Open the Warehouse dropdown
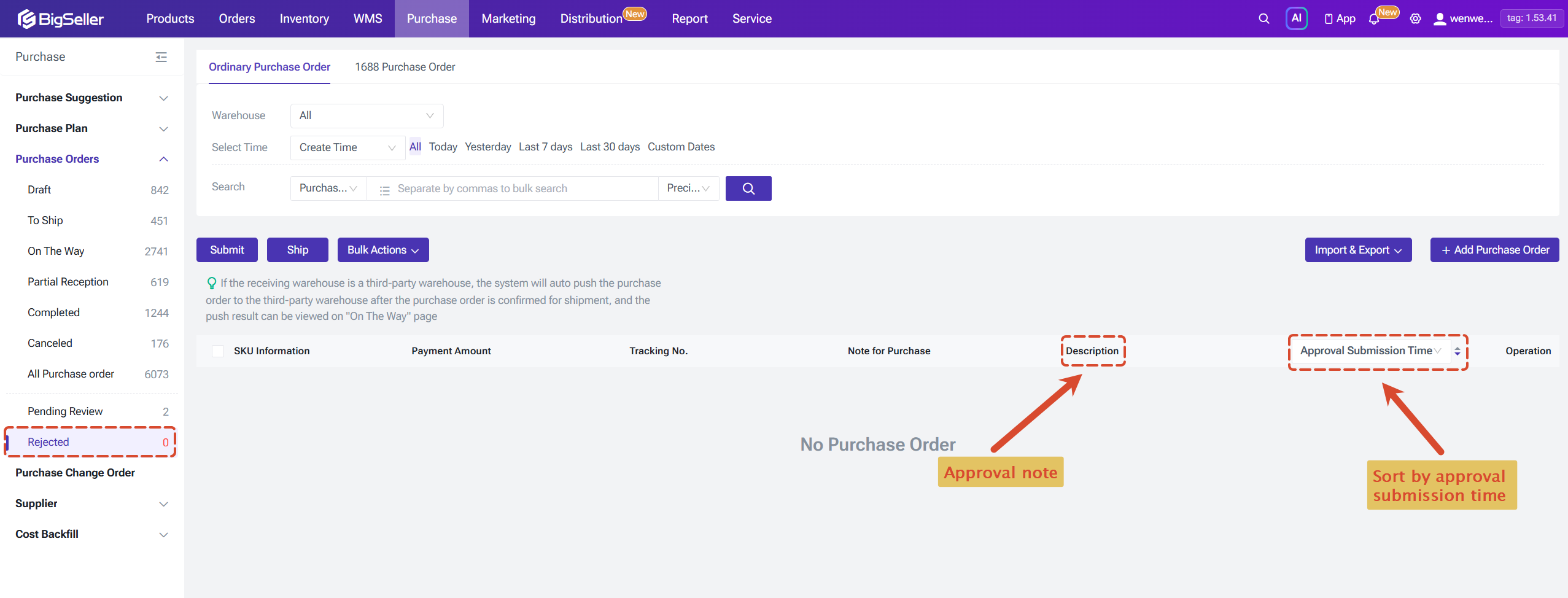Screen dimensions: 1568x598 pos(367,115)
